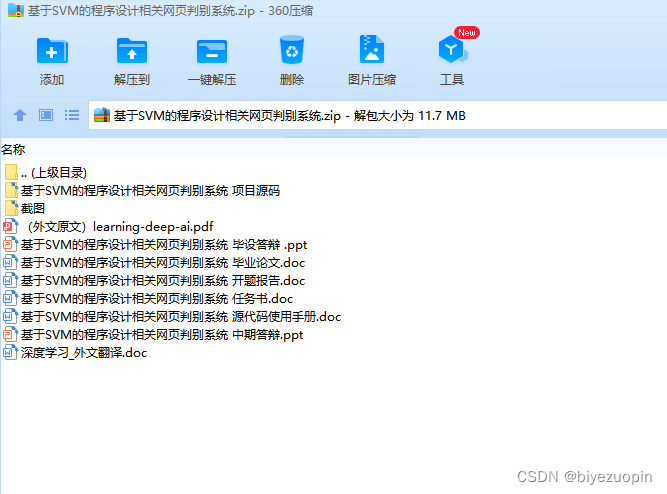Click the zip archive icon in path bar
Screen dimensions: 667x494
(102, 115)
